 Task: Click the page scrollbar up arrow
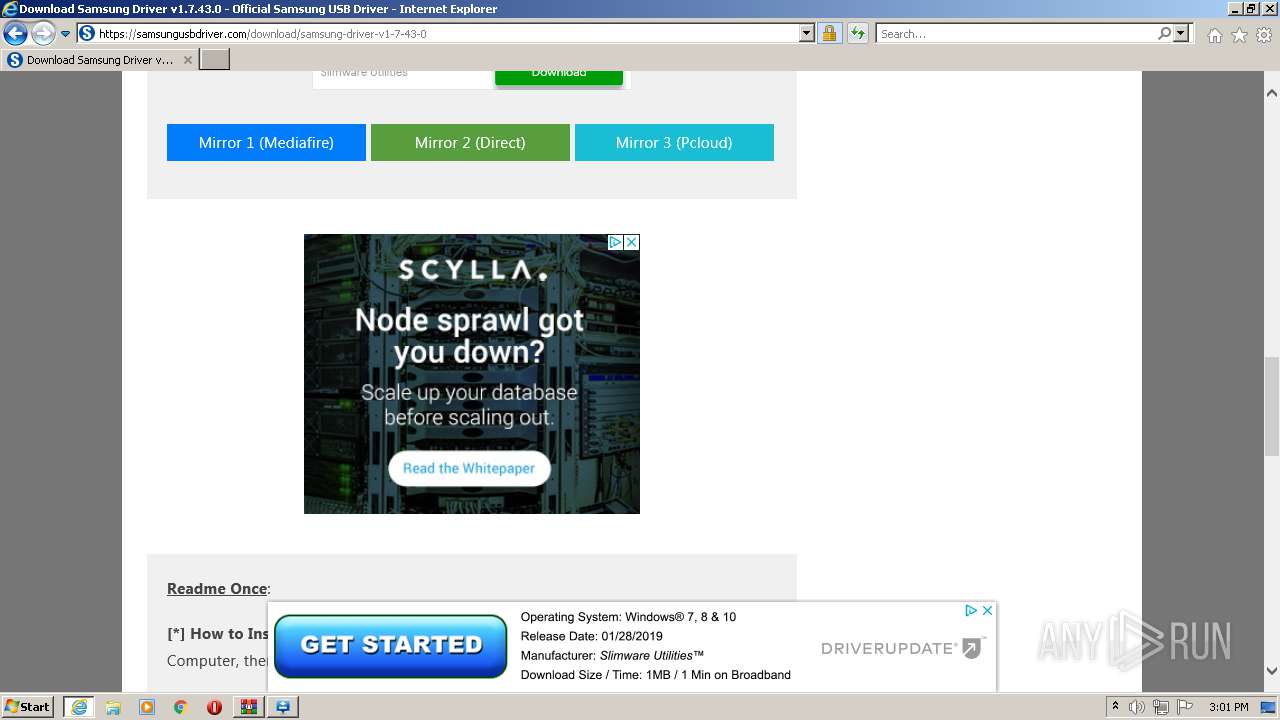tap(1271, 93)
